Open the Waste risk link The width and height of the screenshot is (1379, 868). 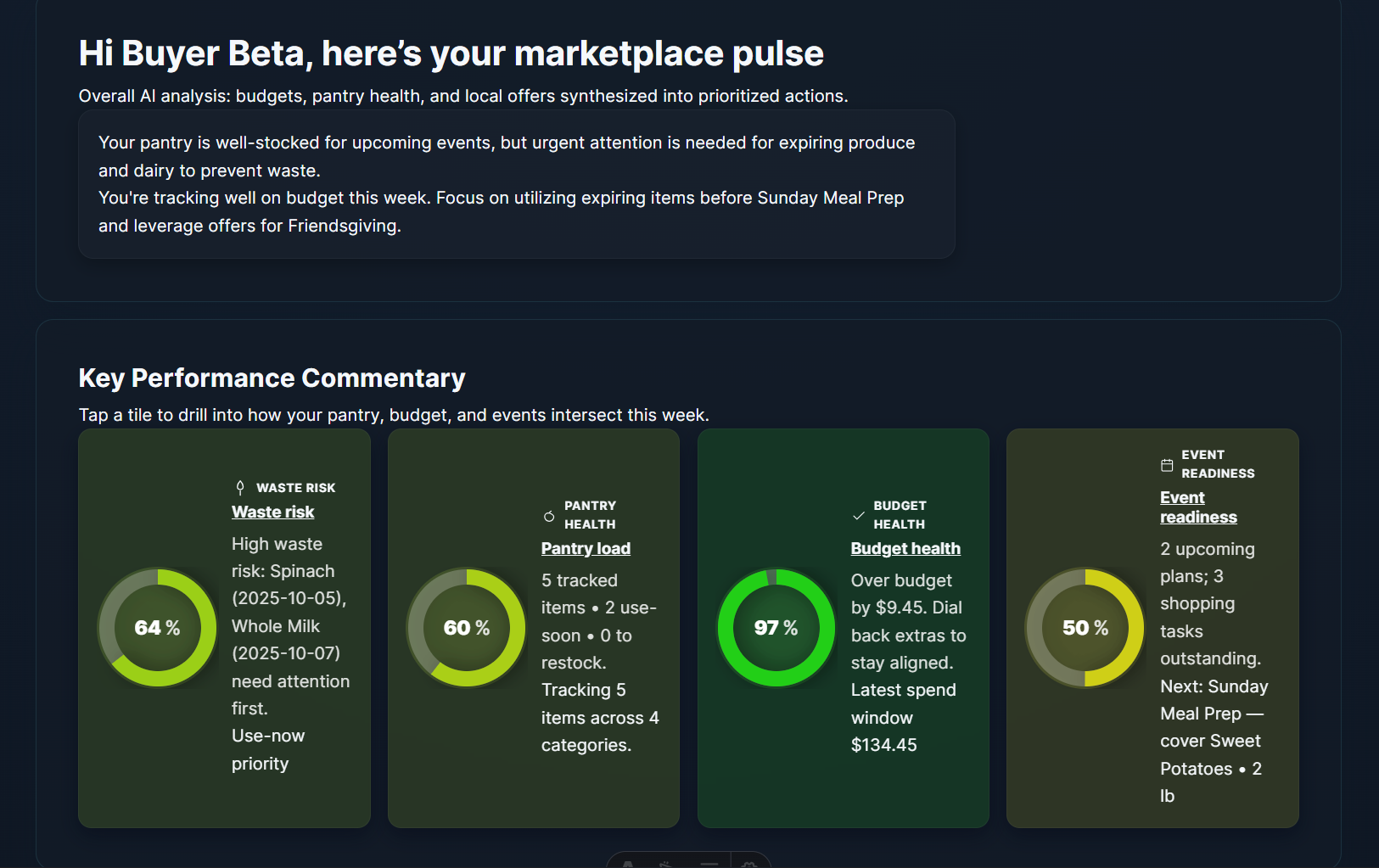[272, 512]
